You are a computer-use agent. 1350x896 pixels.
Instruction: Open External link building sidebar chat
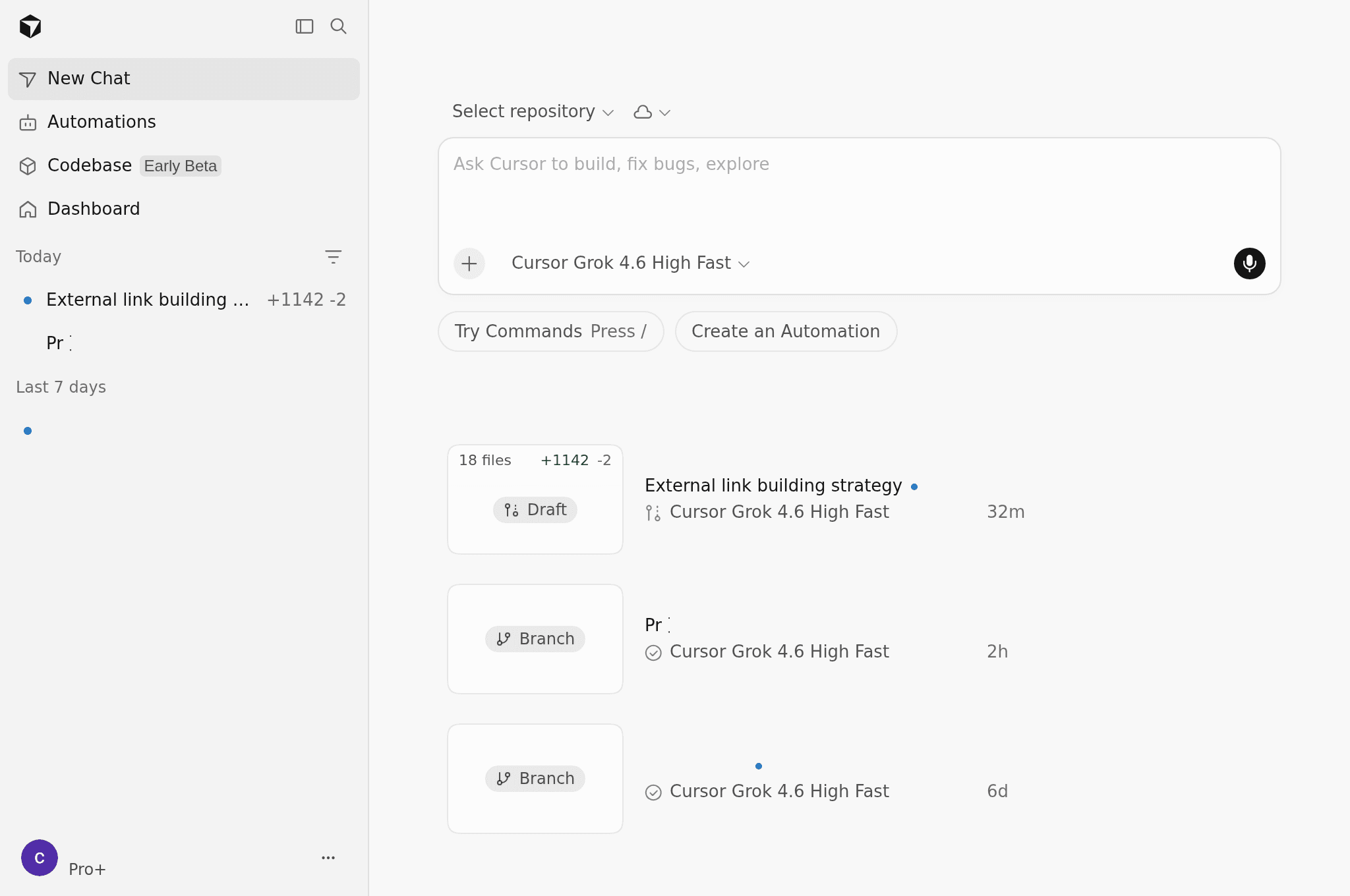coord(184,300)
